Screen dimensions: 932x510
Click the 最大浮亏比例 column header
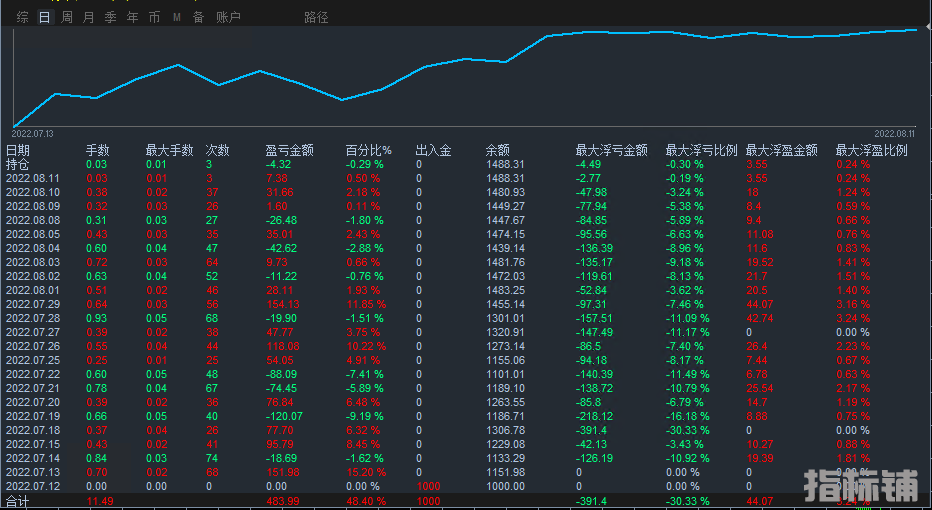701,150
